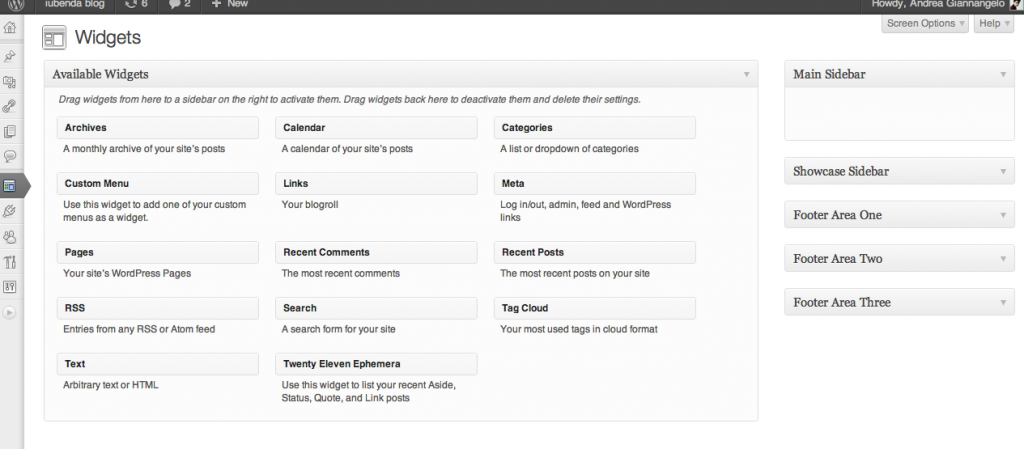
Task: Expand the Footer Area Three arrow
Action: [1004, 302]
